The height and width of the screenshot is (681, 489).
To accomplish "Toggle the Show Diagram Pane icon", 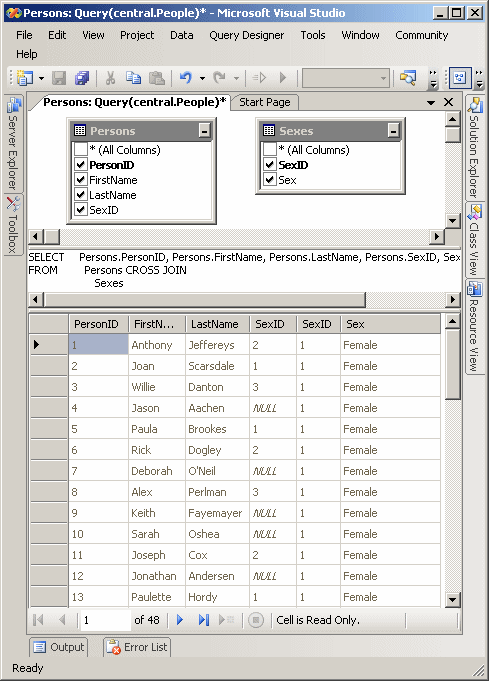I will click(x=459, y=78).
